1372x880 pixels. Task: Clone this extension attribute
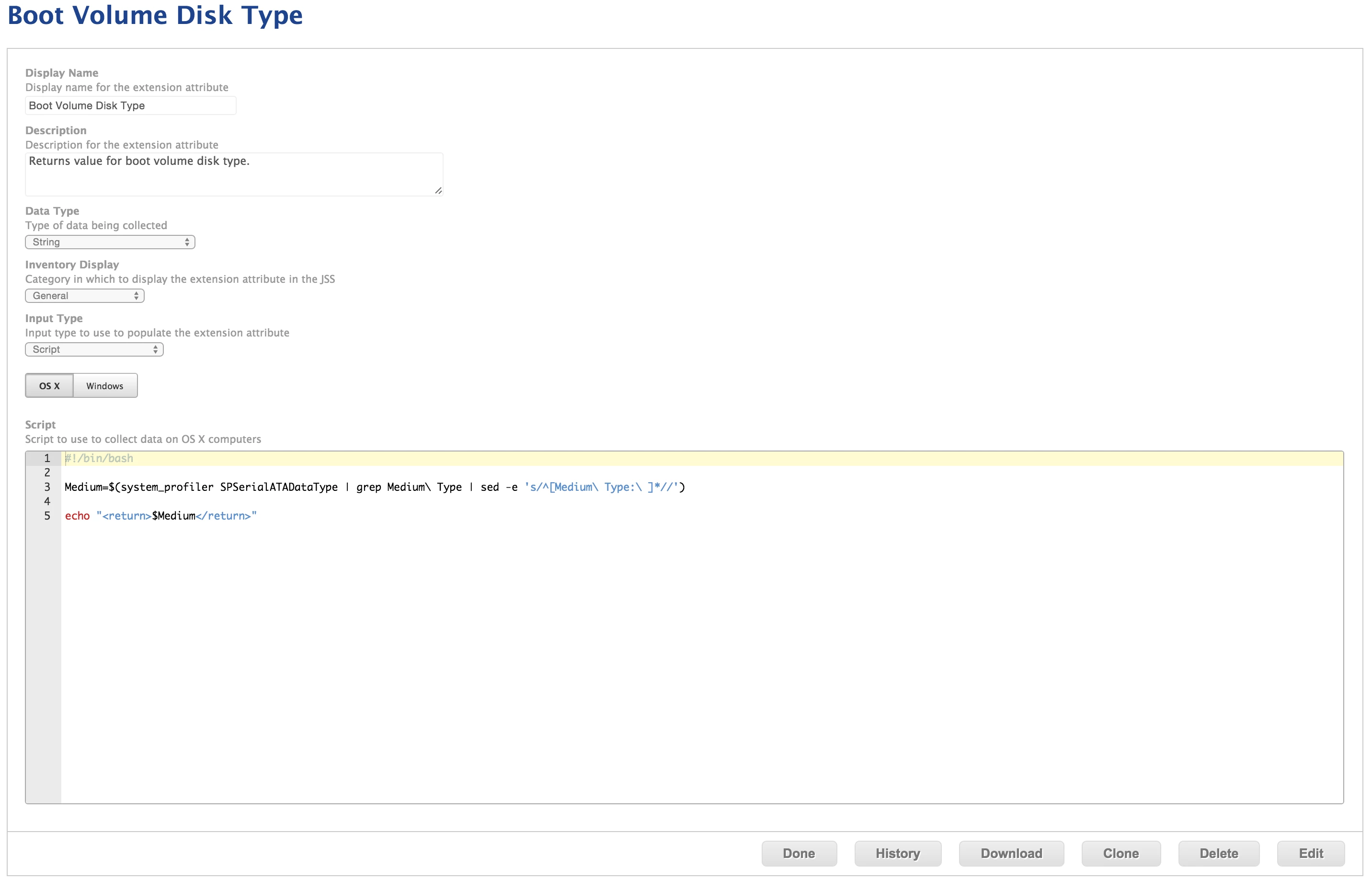[x=1121, y=853]
